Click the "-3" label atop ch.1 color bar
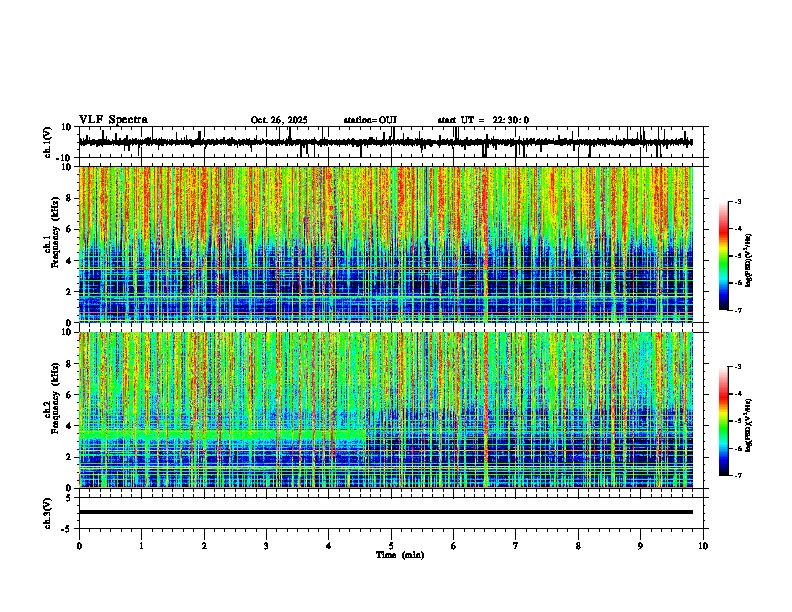 738,201
